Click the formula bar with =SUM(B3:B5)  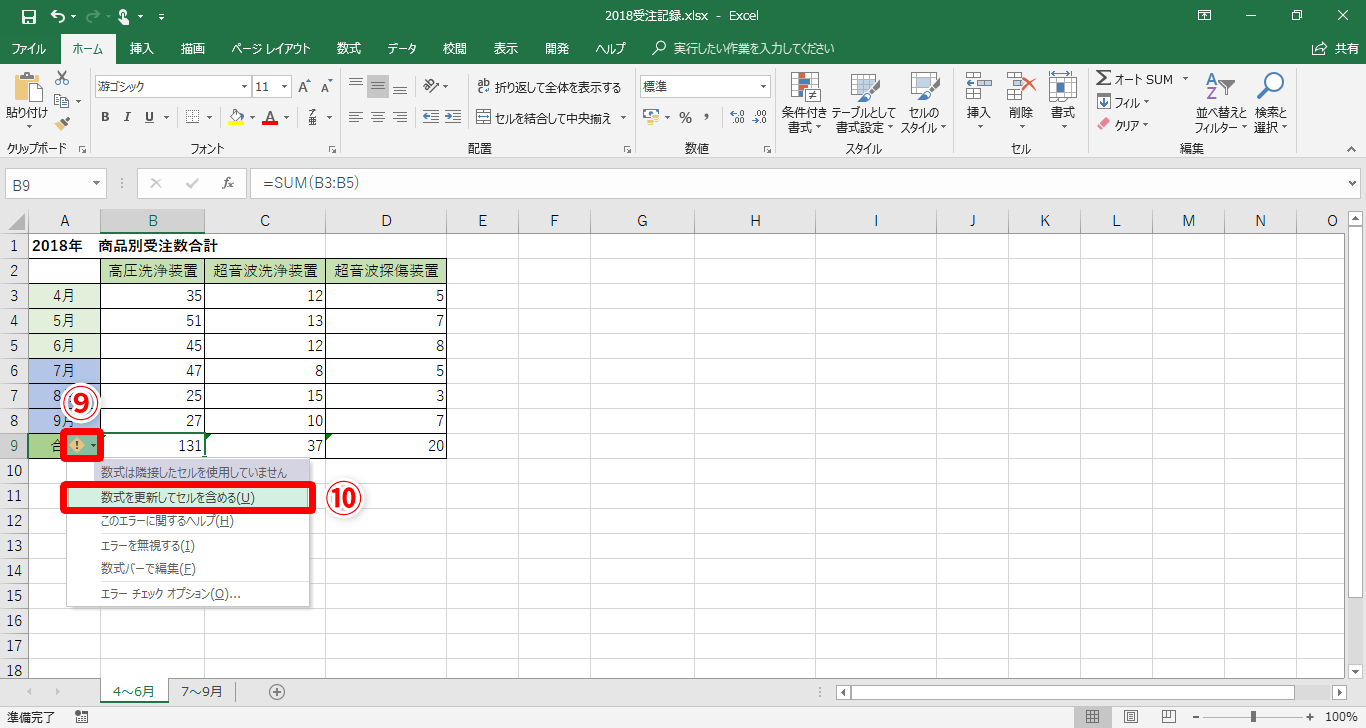(797, 183)
